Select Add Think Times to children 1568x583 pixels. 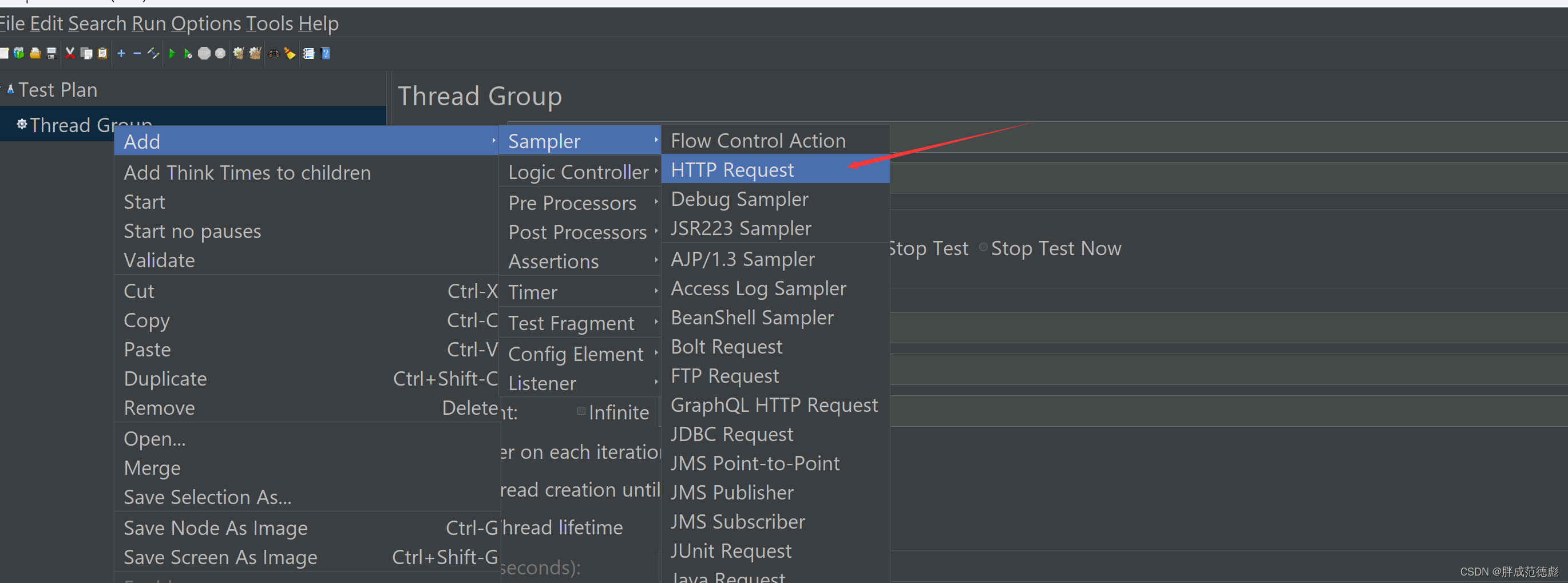(x=247, y=173)
